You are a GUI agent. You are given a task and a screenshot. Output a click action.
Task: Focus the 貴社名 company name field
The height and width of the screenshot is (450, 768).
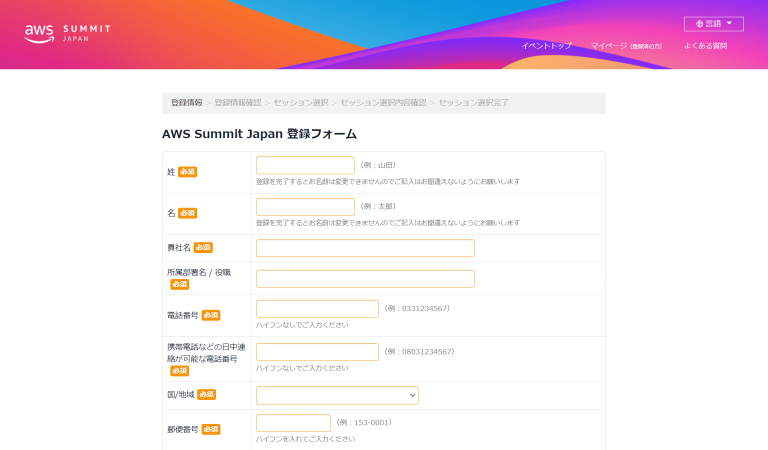365,248
